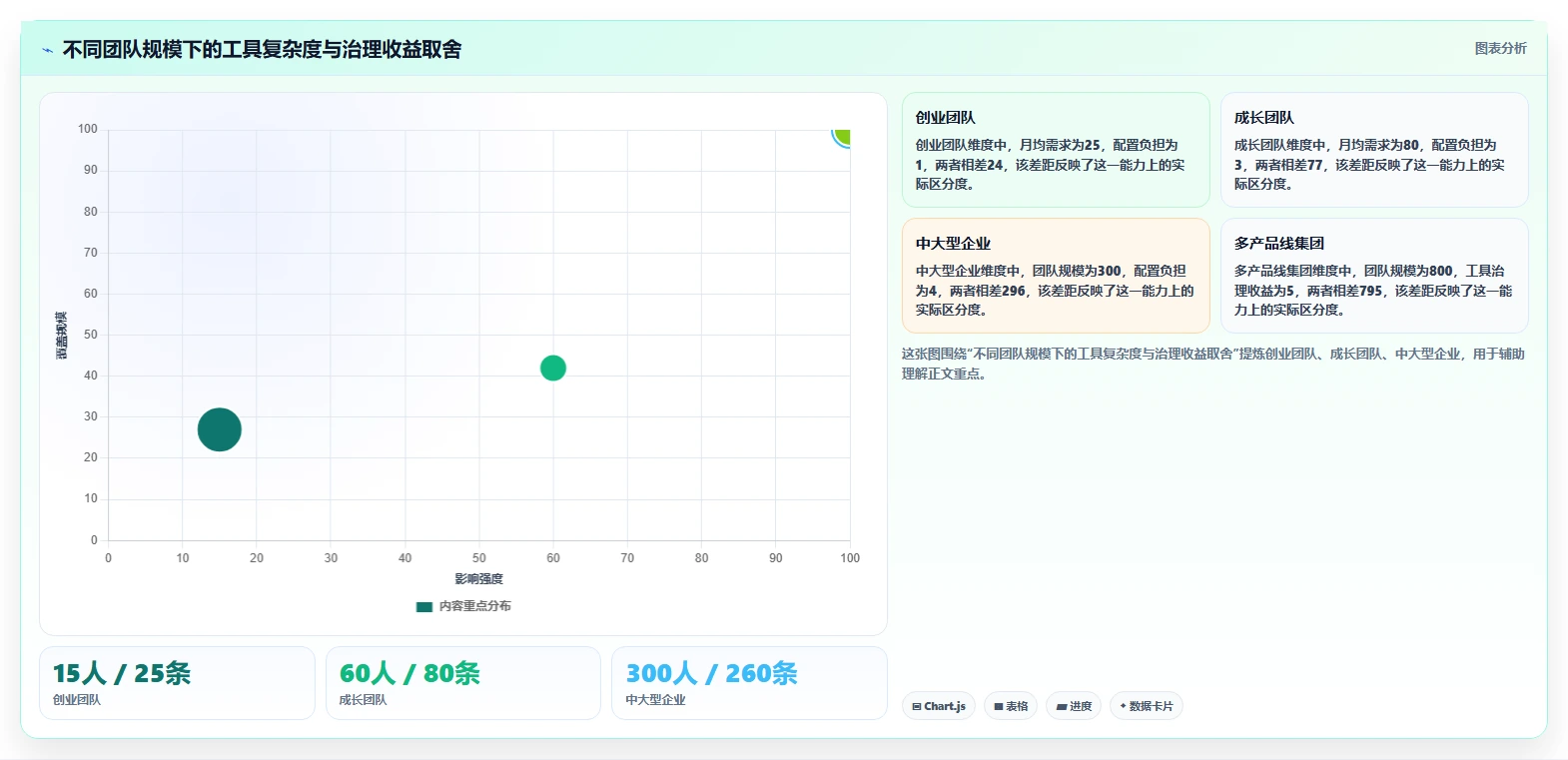Open the 成长团队 info card

click(1374, 150)
